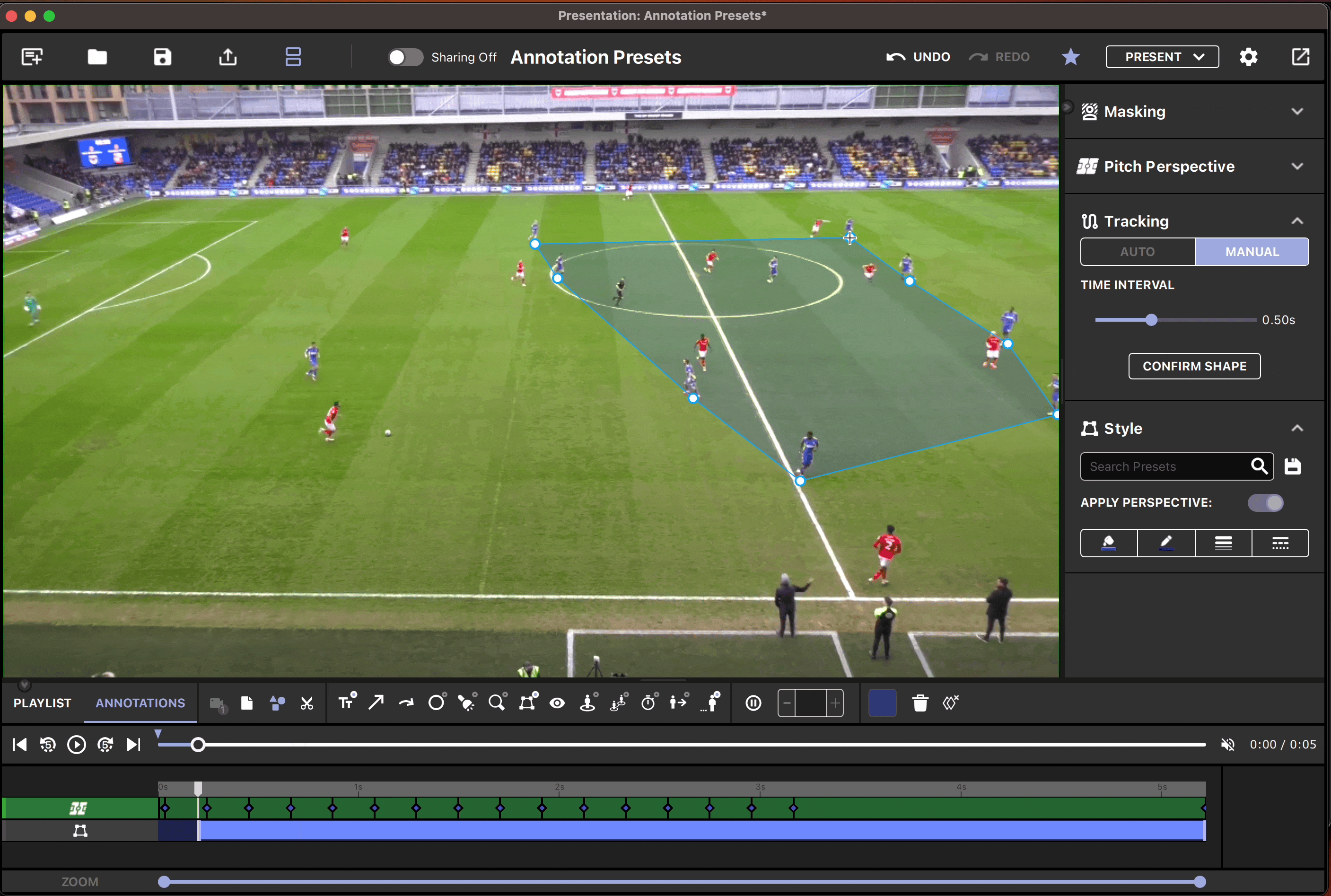Select the timer stopwatch tool

649,702
